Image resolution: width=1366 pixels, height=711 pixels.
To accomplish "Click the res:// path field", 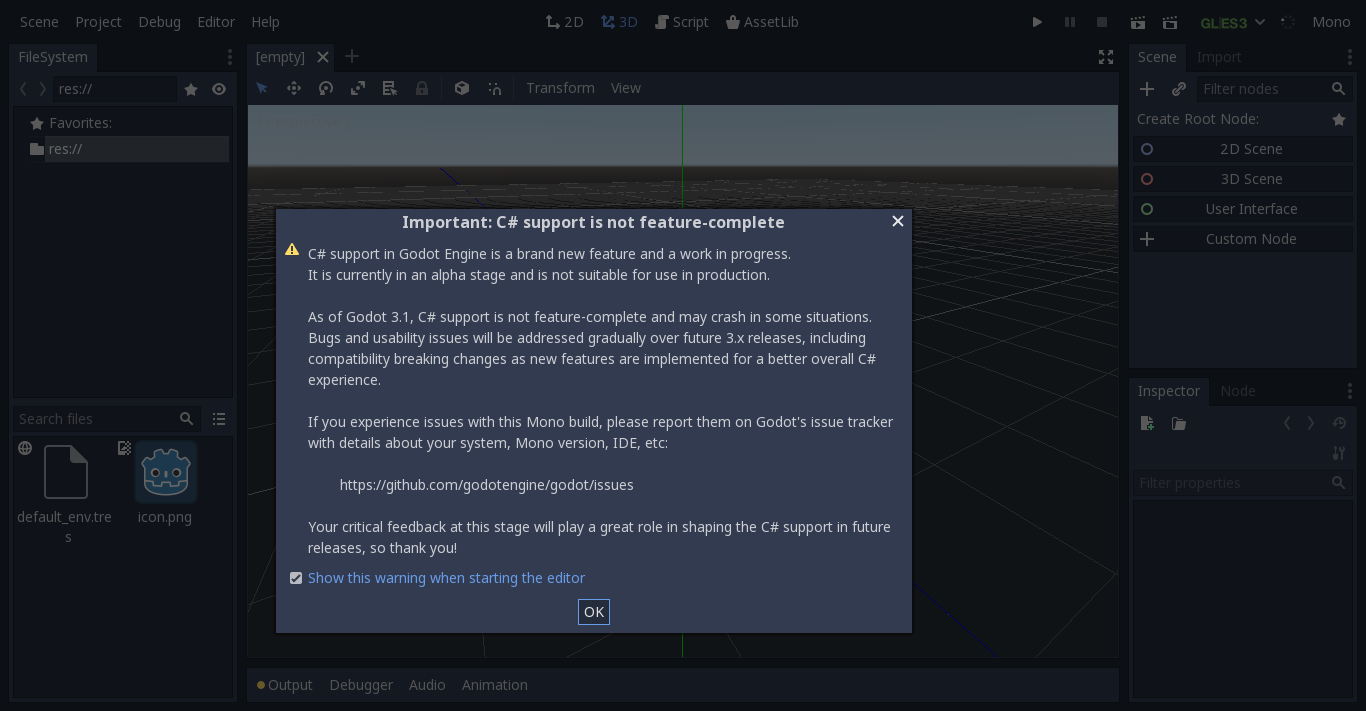I will (116, 89).
